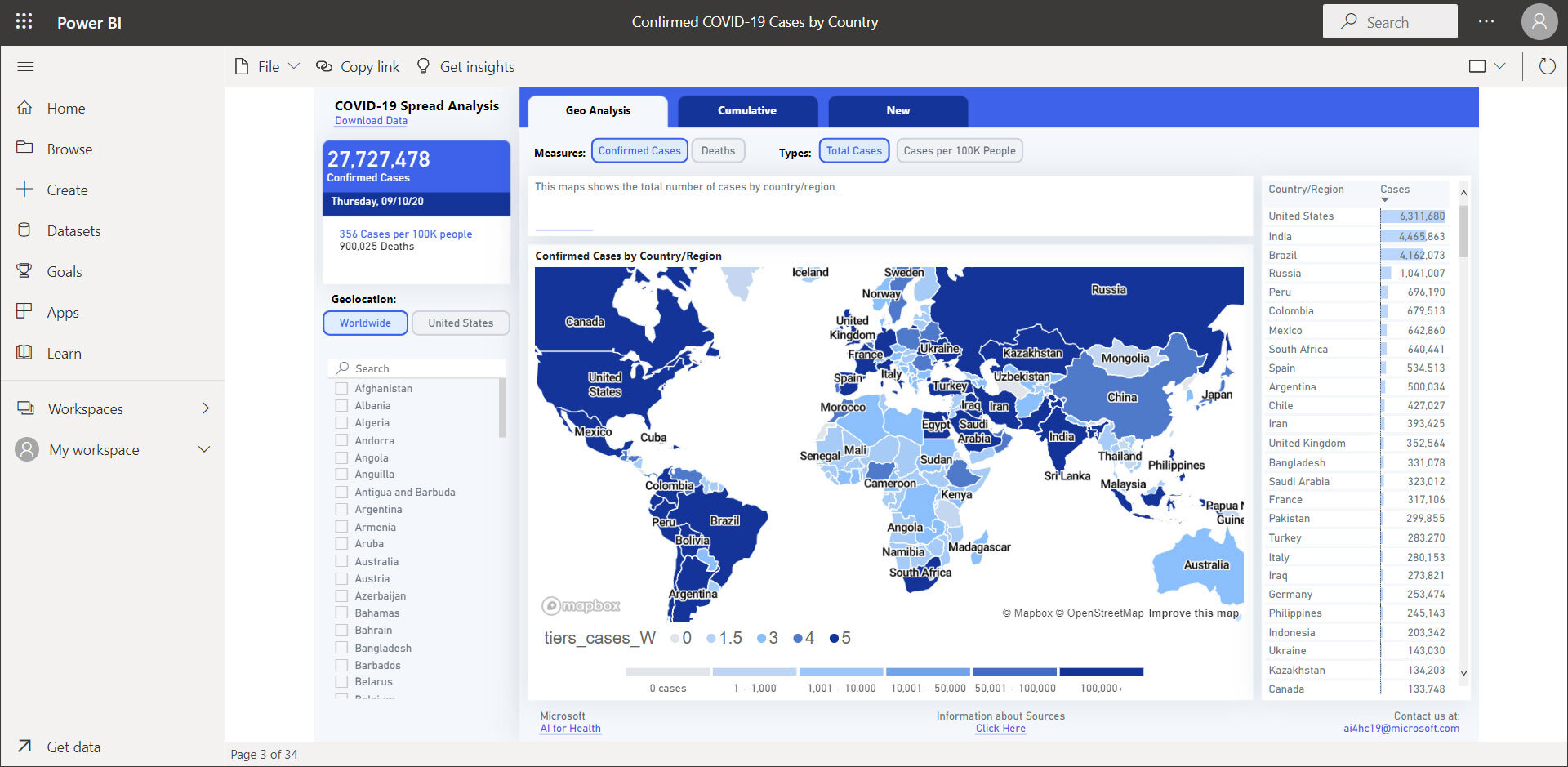This screenshot has height=767, width=1568.
Task: Click the Get insights lightbulb icon
Action: (x=423, y=66)
